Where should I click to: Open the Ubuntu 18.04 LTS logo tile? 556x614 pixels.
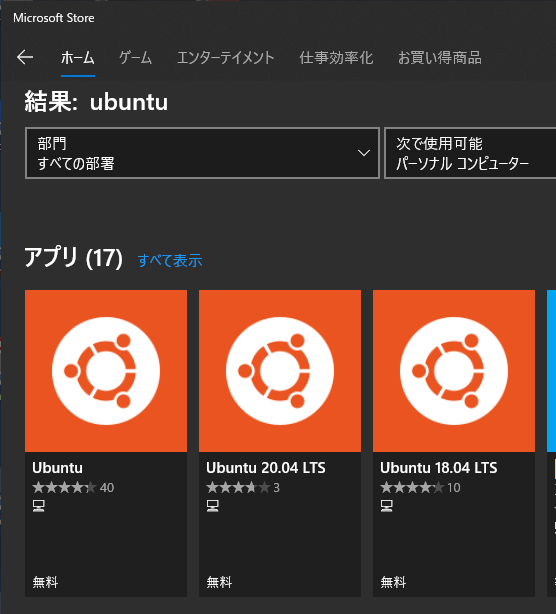click(x=454, y=371)
